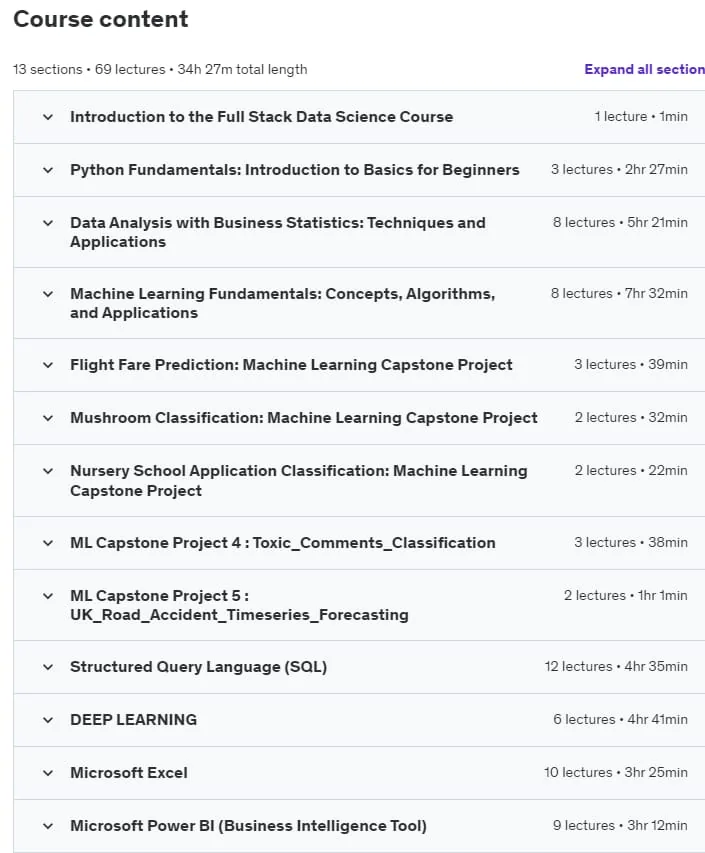Select Python Fundamentals: Introduction to Basics title
This screenshot has width=705, height=853.
(295, 170)
